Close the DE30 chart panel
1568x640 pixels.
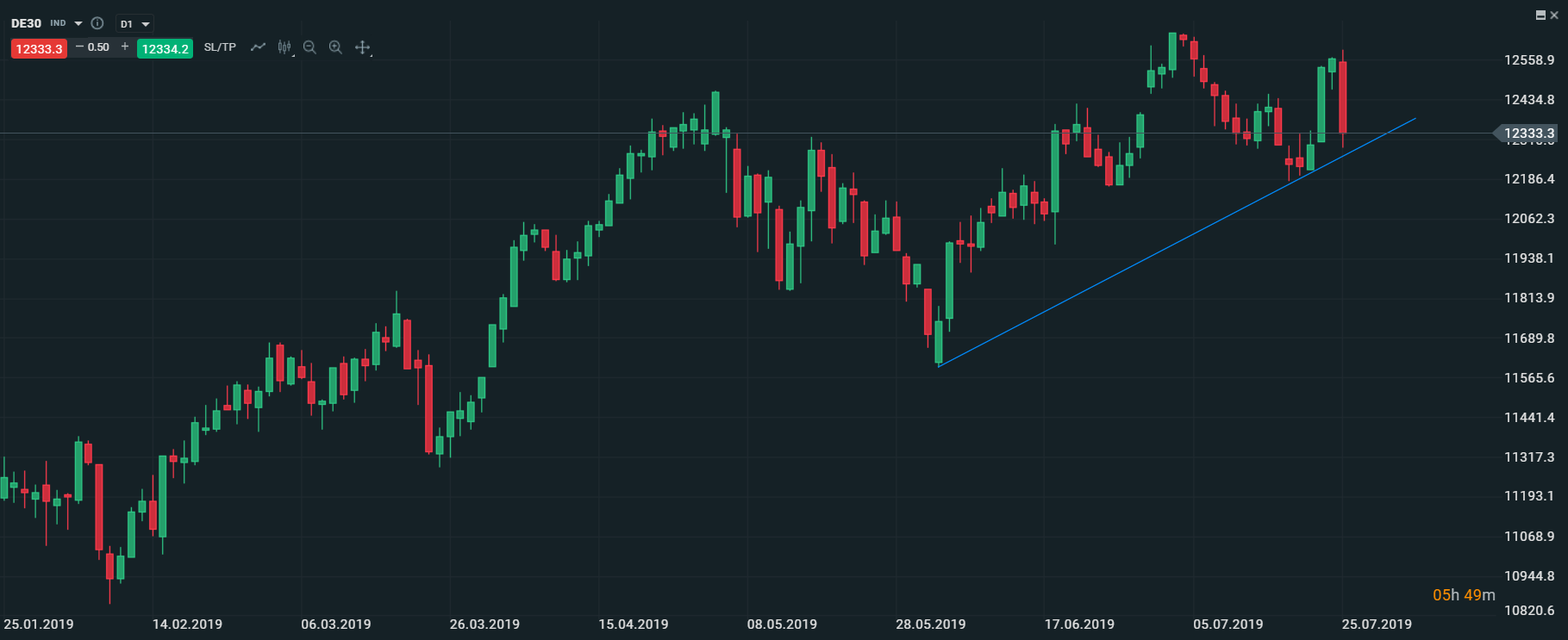pyautogui.click(x=1554, y=16)
